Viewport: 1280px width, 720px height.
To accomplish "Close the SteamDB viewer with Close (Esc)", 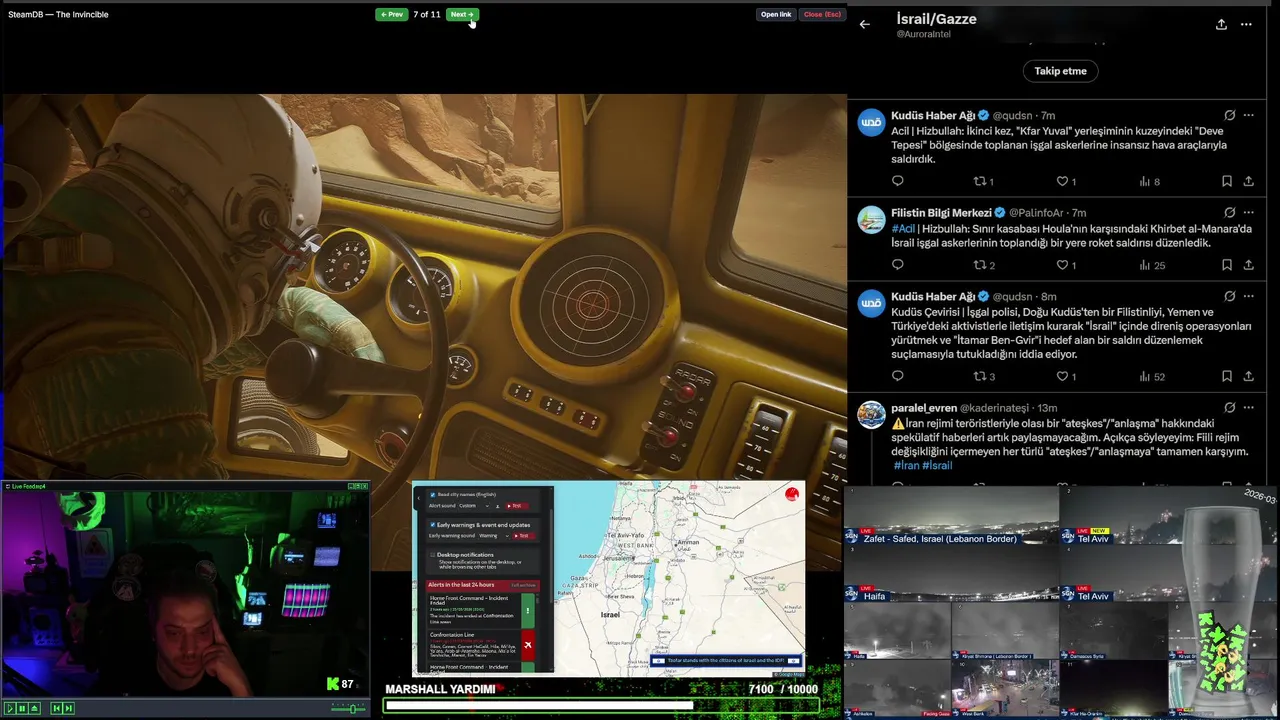I will point(822,14).
